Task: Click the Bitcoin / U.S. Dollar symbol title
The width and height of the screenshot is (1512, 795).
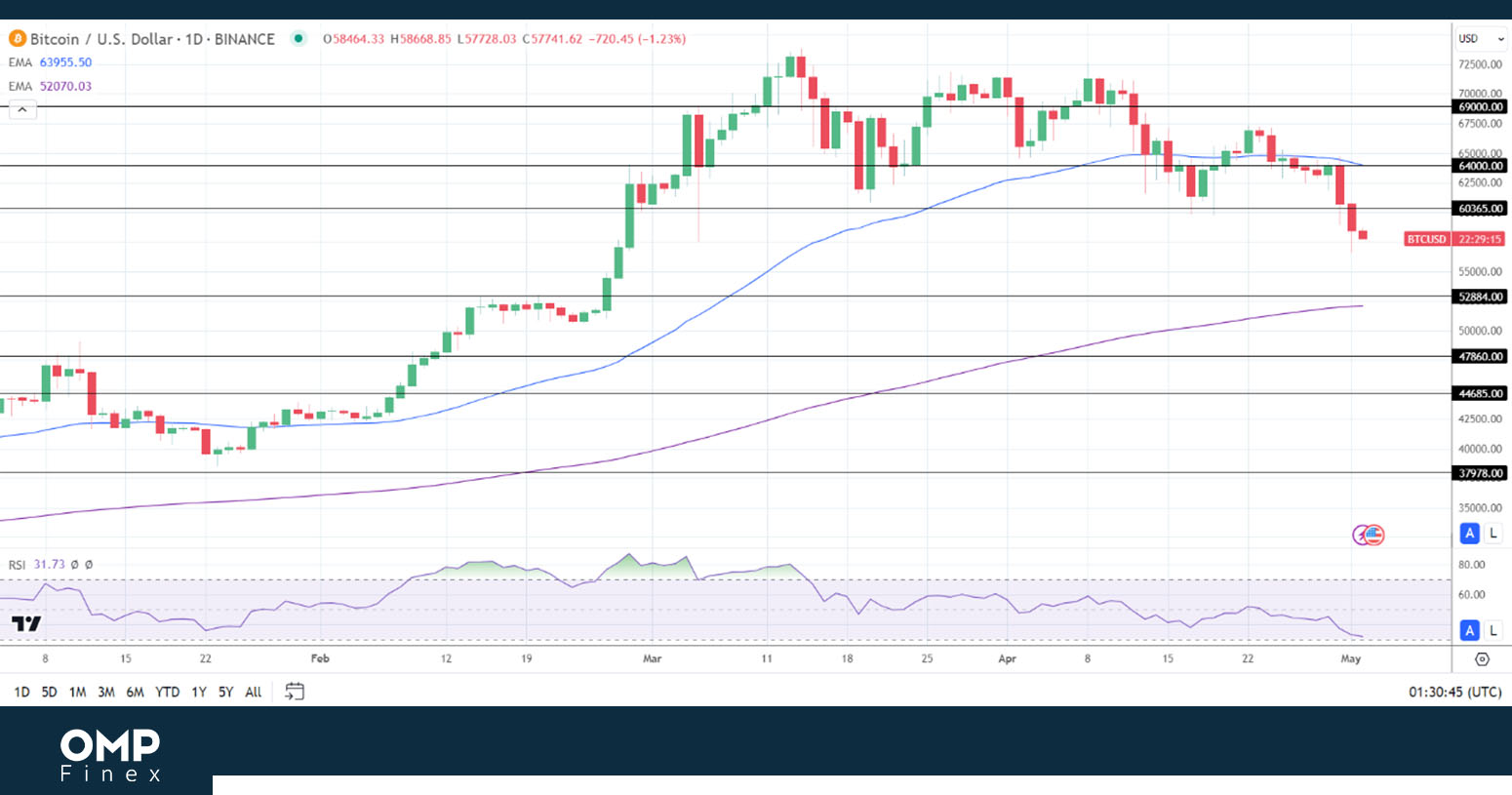Action: tap(152, 39)
